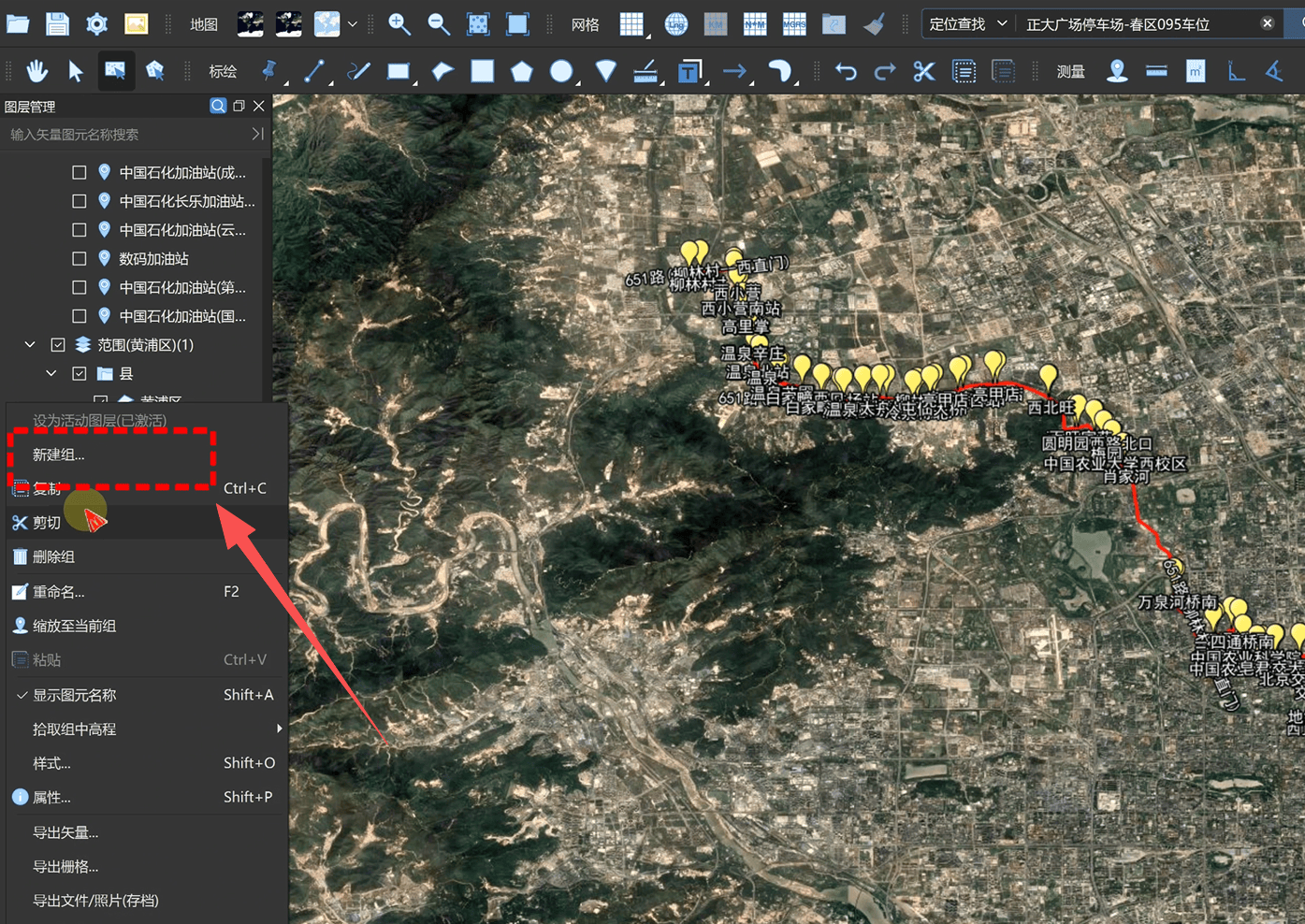
Task: Check the 中国石化加油站(国... layer checkbox
Action: (80, 316)
